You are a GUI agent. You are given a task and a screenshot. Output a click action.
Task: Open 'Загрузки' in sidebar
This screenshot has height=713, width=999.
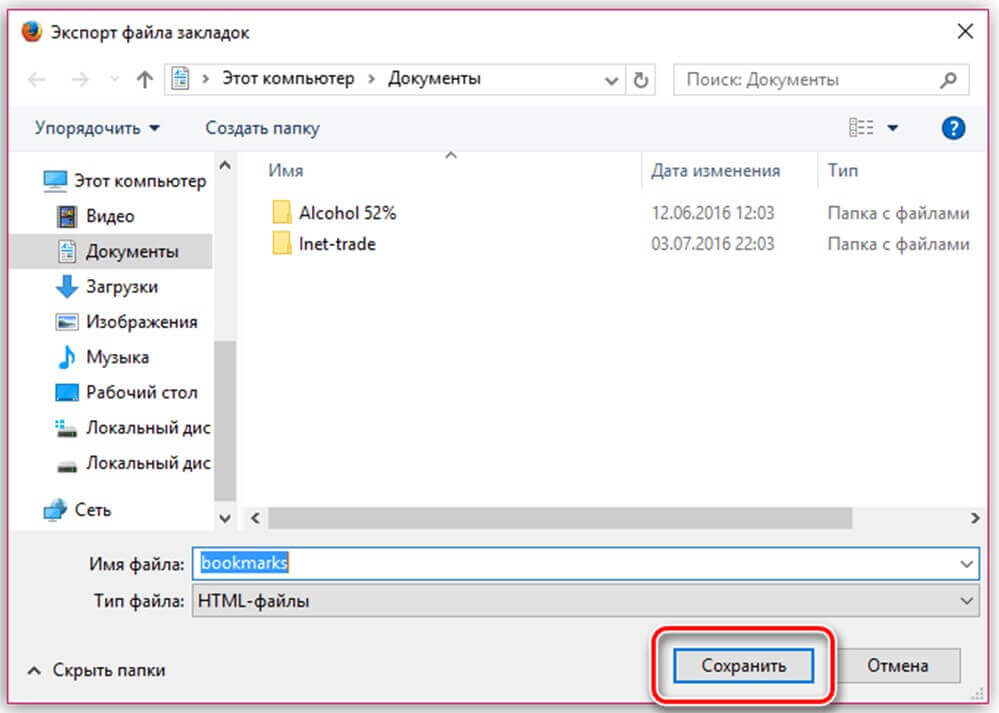pos(107,287)
